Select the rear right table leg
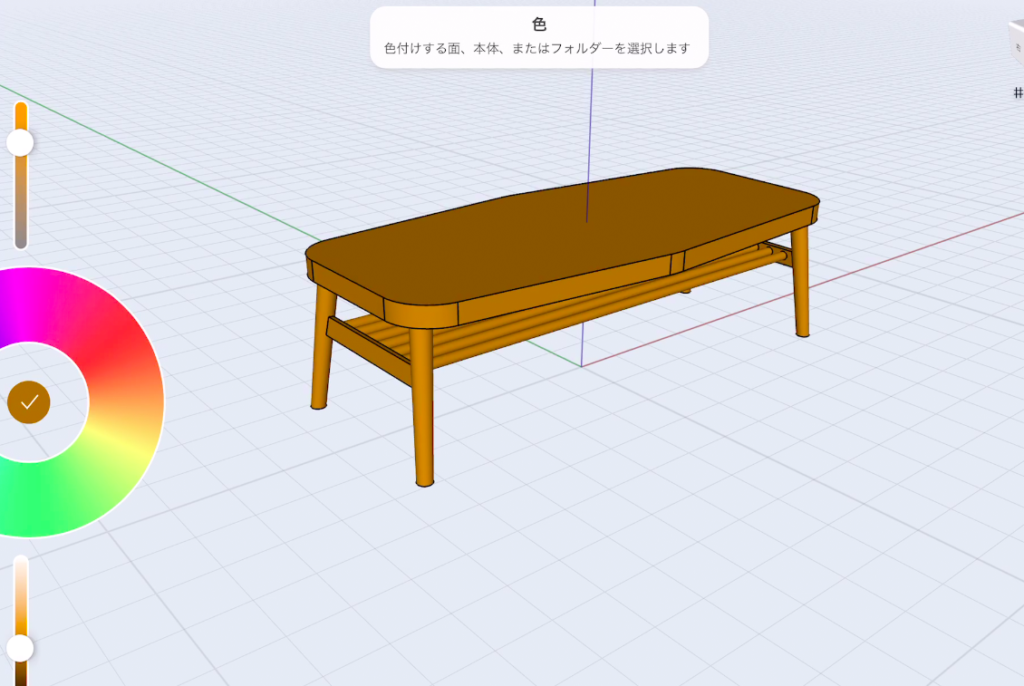1024x686 pixels. 801,282
